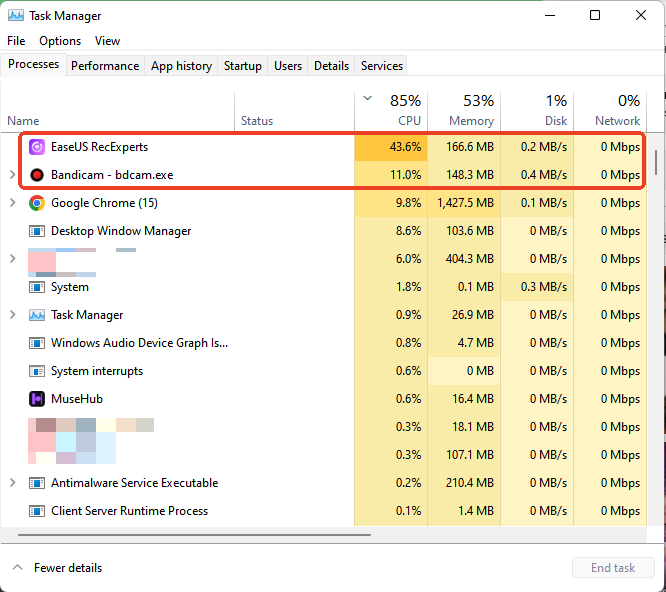Viewport: 666px width, 592px height.
Task: Select the System interrupts process name
Action: [x=97, y=371]
